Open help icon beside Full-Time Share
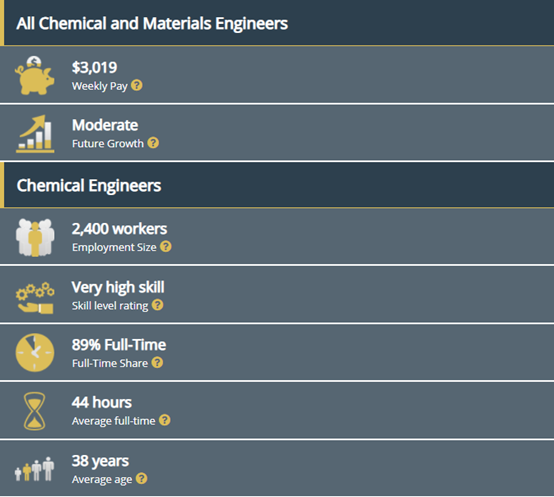Viewport: 554px width, 497px height. point(157,362)
